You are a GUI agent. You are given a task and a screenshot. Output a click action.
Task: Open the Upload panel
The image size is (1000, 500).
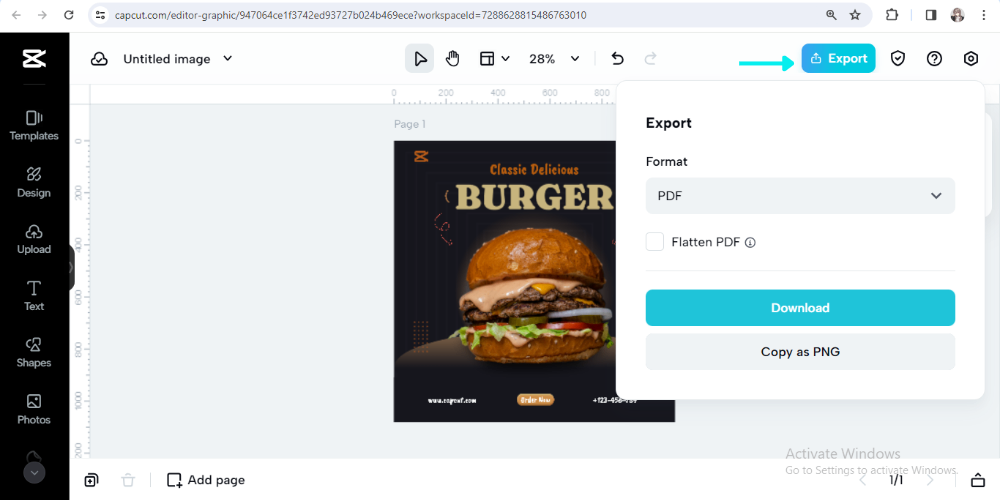click(34, 239)
